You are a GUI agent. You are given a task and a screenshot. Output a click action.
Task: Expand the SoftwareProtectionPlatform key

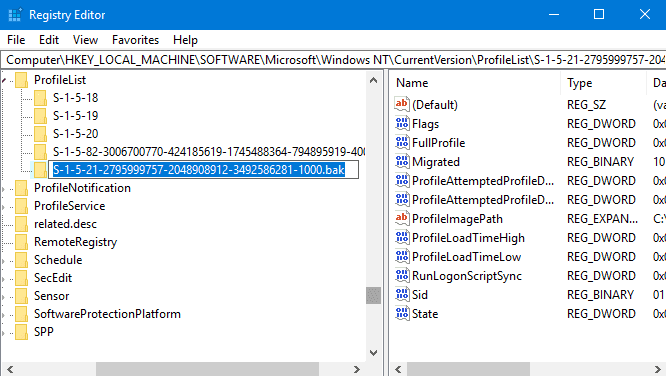(x=3, y=314)
